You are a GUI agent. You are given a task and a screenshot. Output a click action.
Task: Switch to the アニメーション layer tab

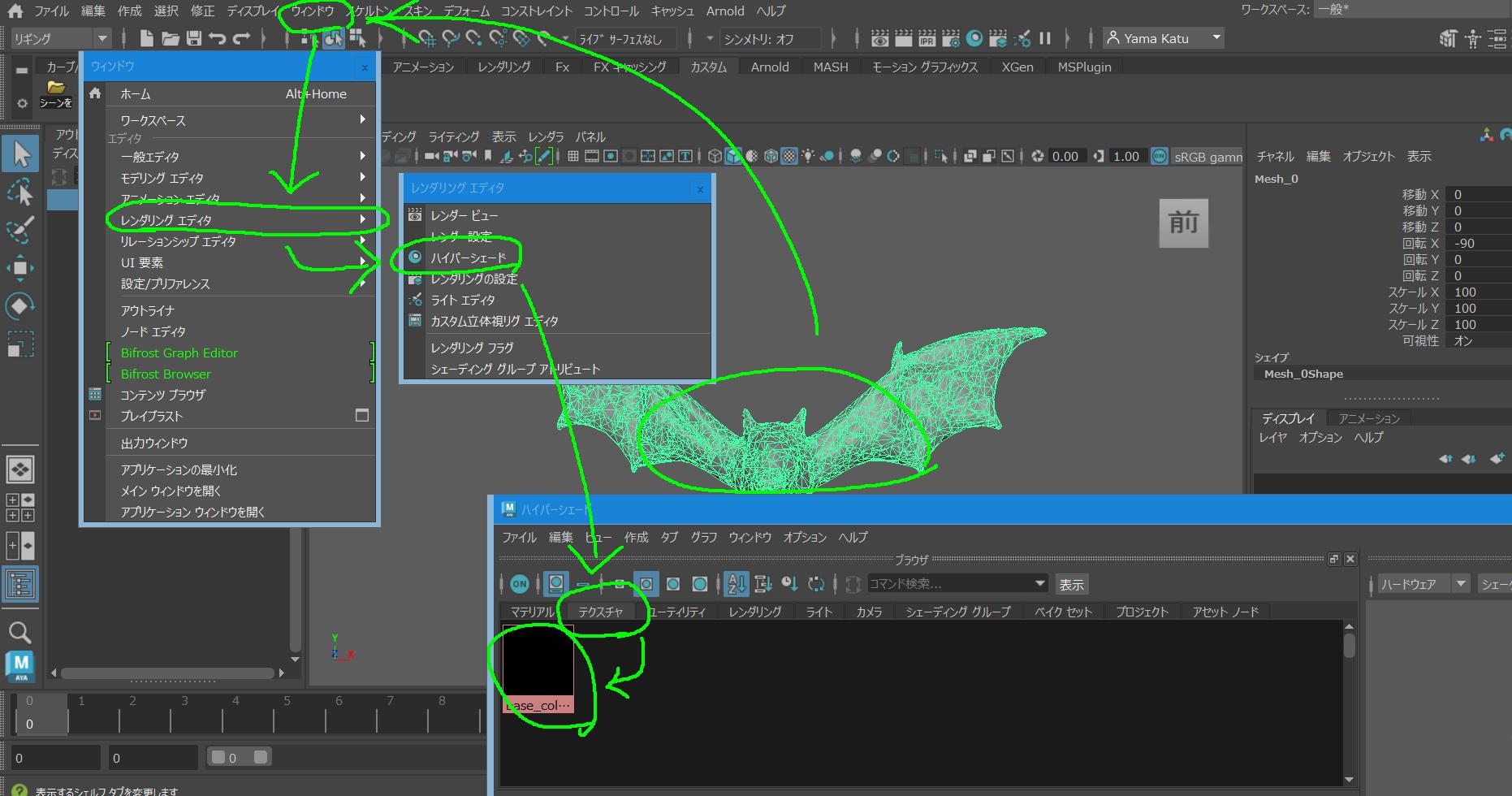(1369, 418)
